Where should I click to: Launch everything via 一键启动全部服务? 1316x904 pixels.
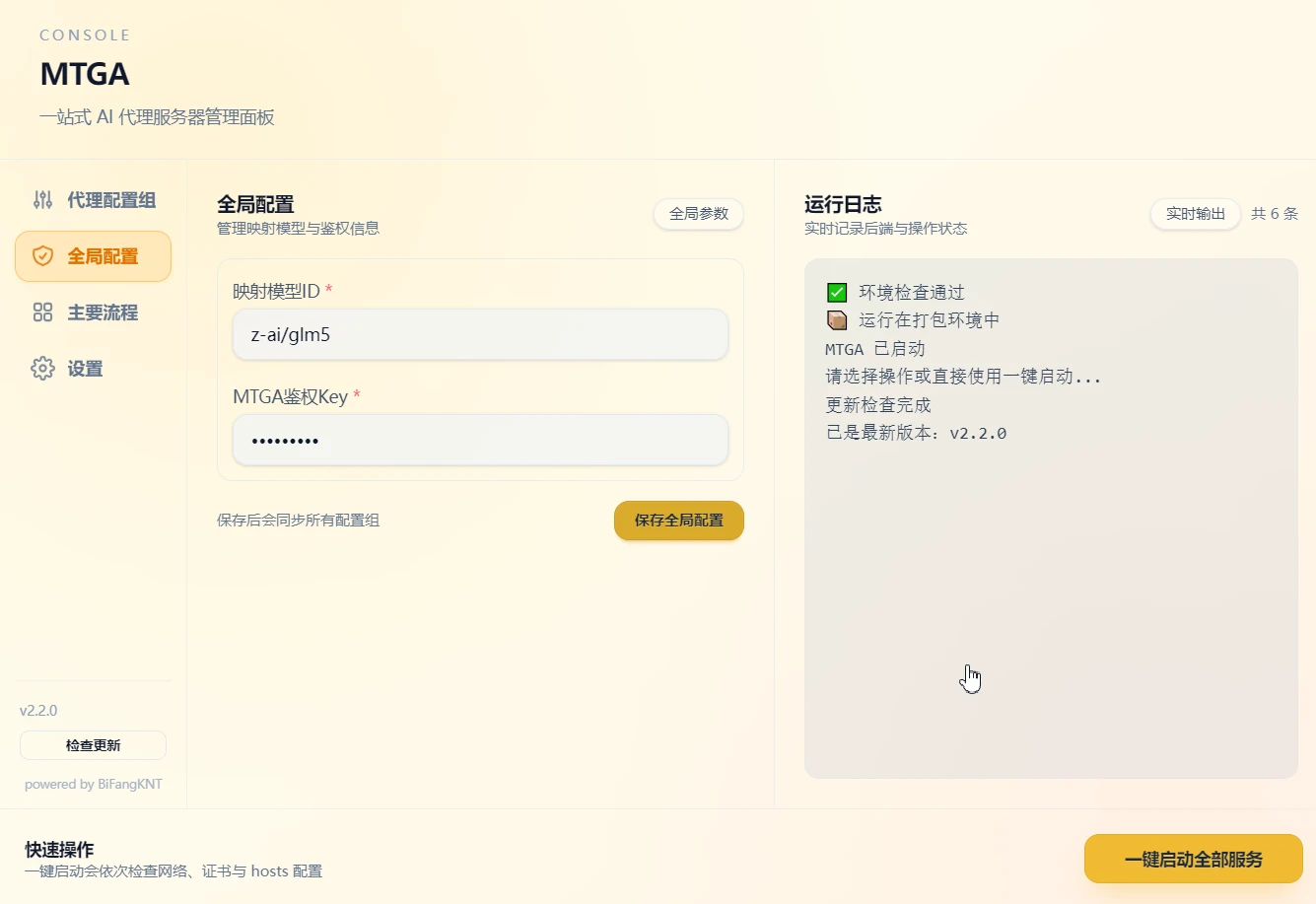[1193, 860]
